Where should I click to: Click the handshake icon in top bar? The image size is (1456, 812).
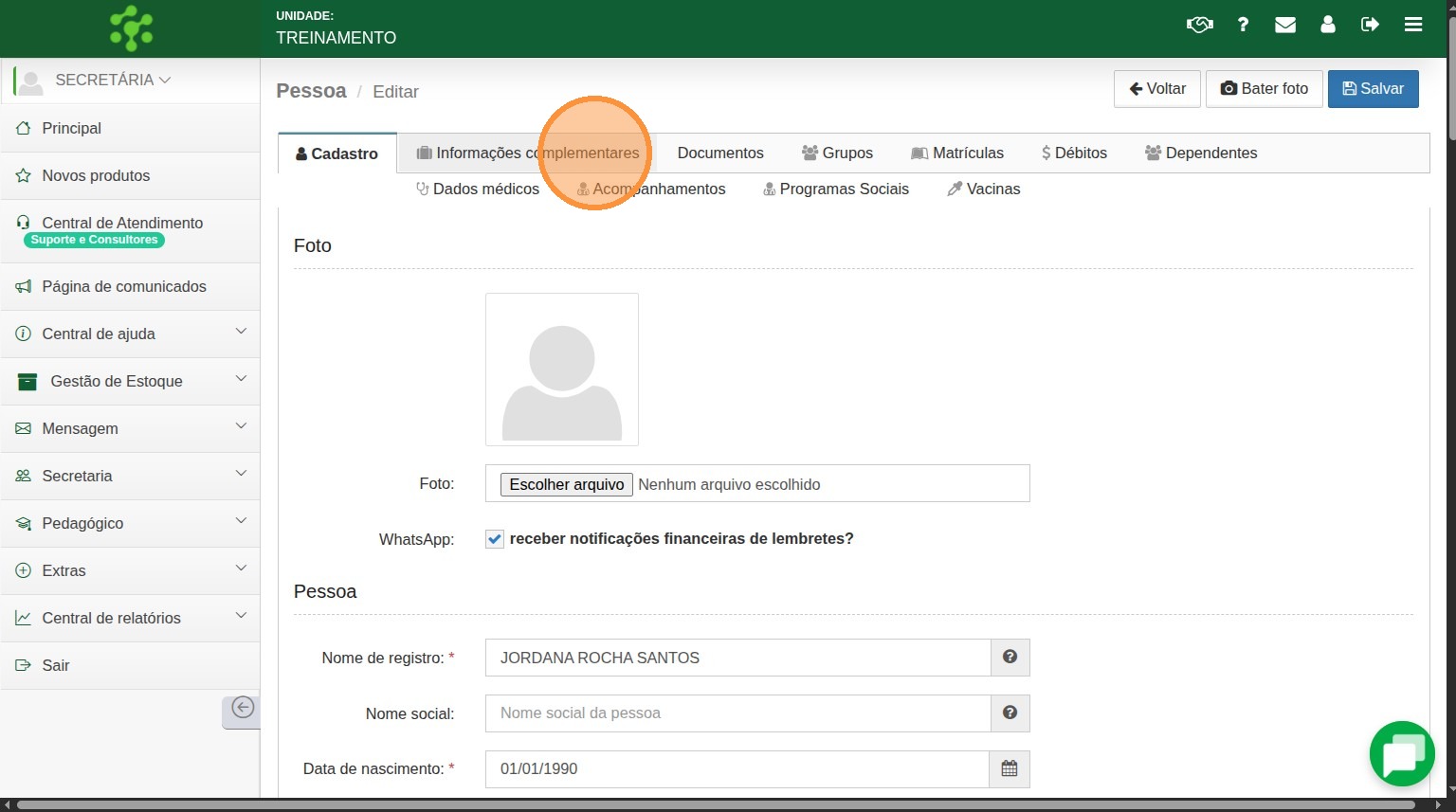(1199, 25)
